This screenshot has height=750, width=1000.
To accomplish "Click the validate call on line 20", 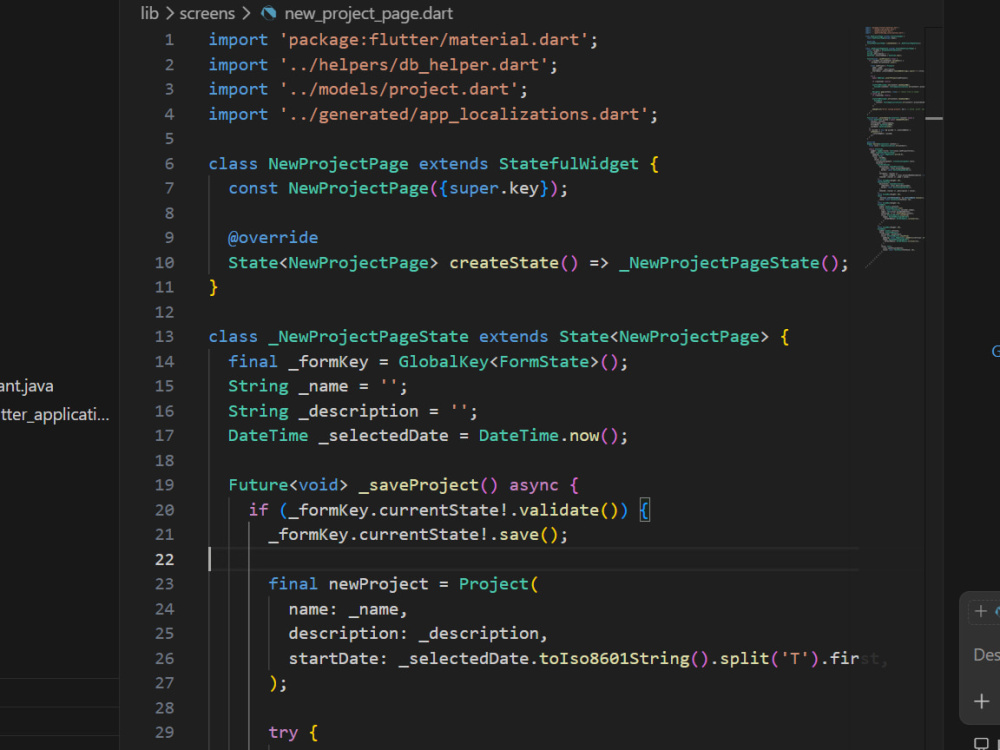I will (x=559, y=510).
